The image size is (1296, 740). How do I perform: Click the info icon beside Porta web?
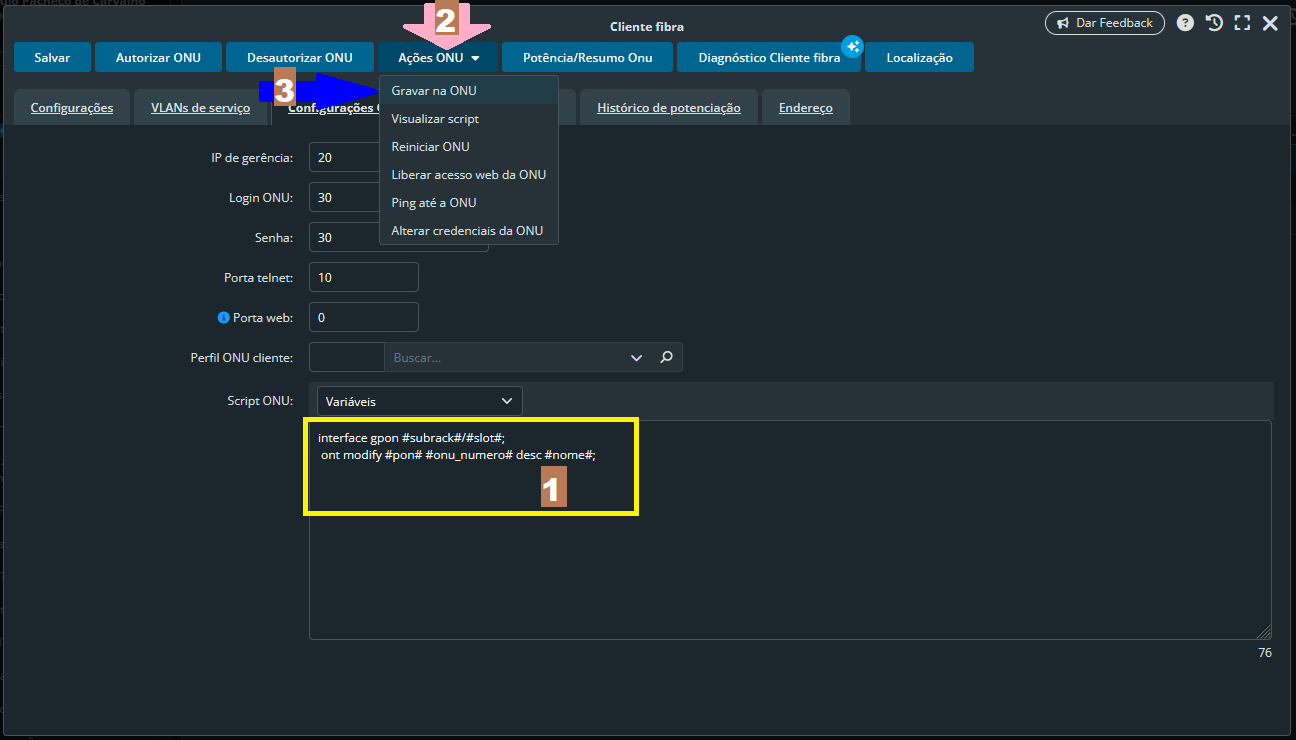(223, 317)
